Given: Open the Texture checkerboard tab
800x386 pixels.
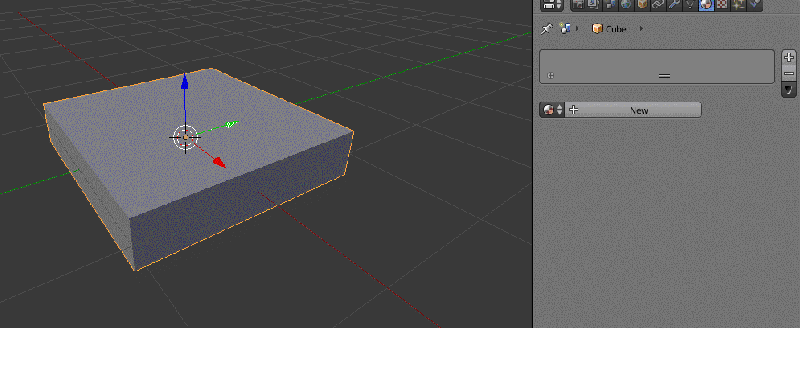Looking at the screenshot, I should point(722,5).
